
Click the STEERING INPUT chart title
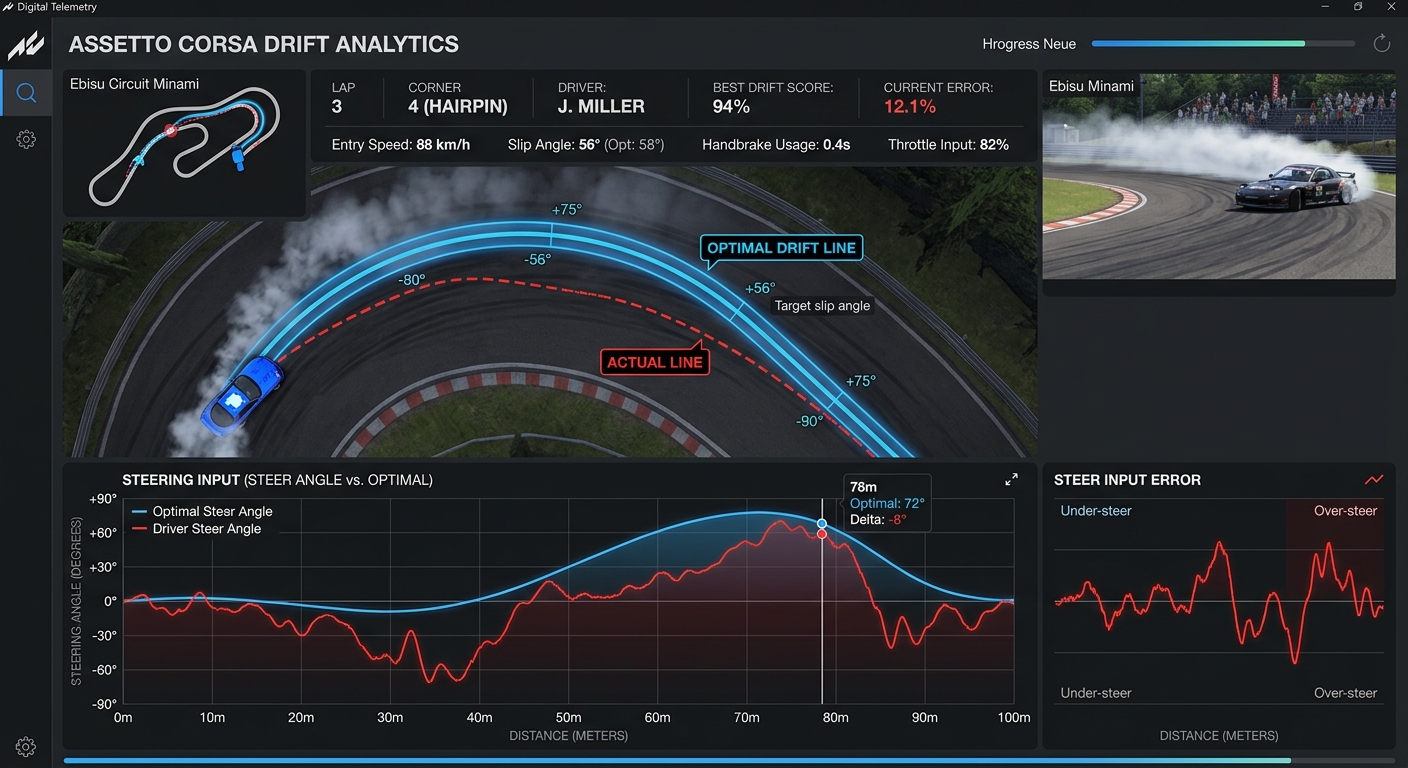tap(277, 480)
